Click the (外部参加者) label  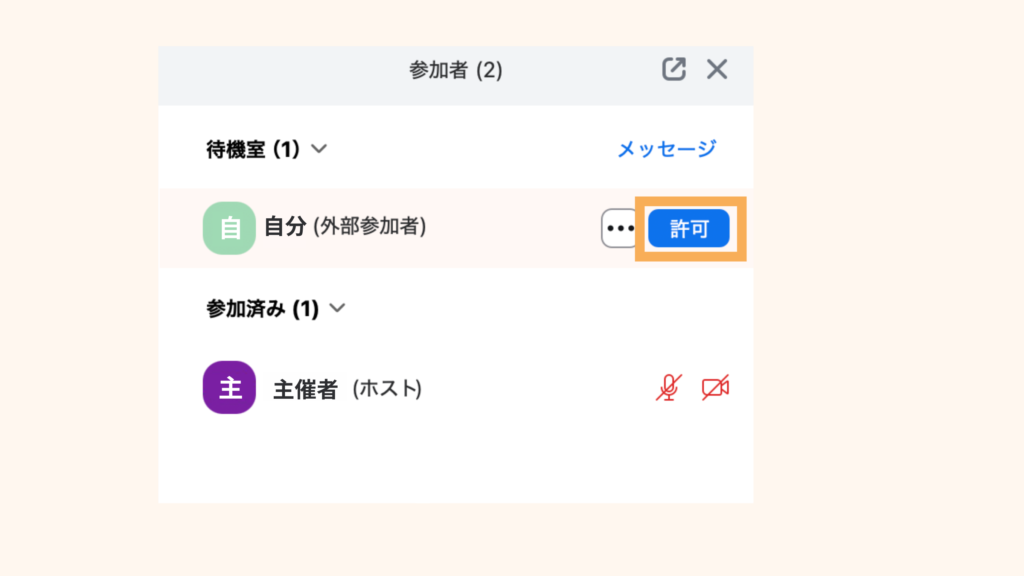pos(370,227)
